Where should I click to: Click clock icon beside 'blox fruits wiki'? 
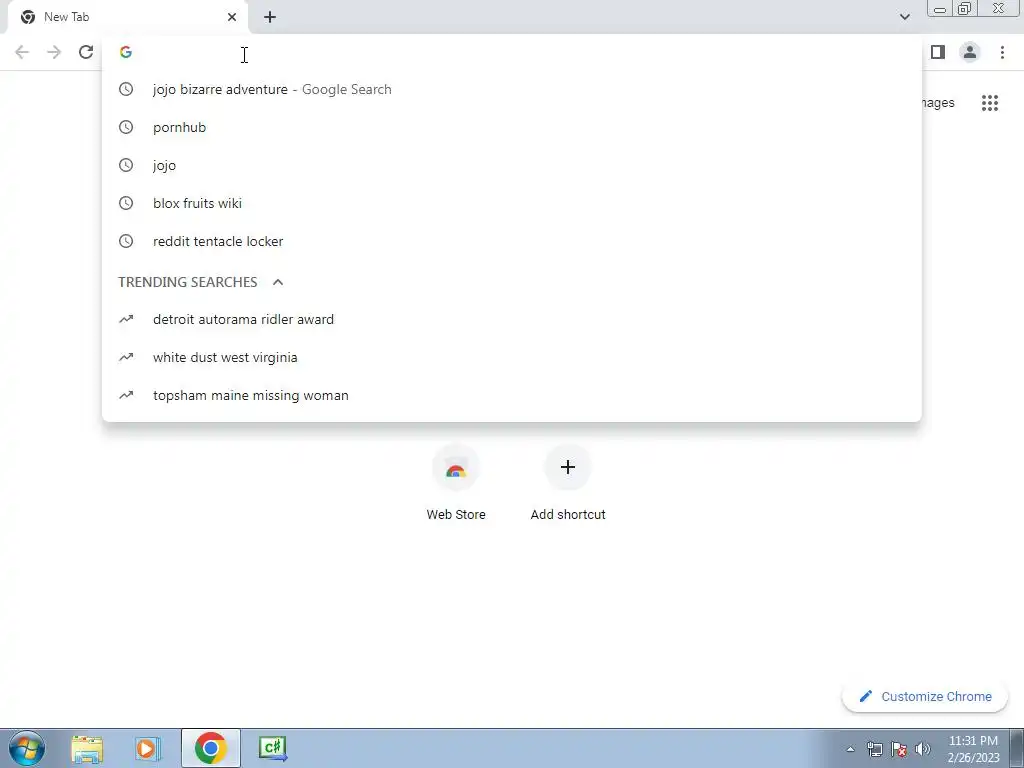point(126,203)
